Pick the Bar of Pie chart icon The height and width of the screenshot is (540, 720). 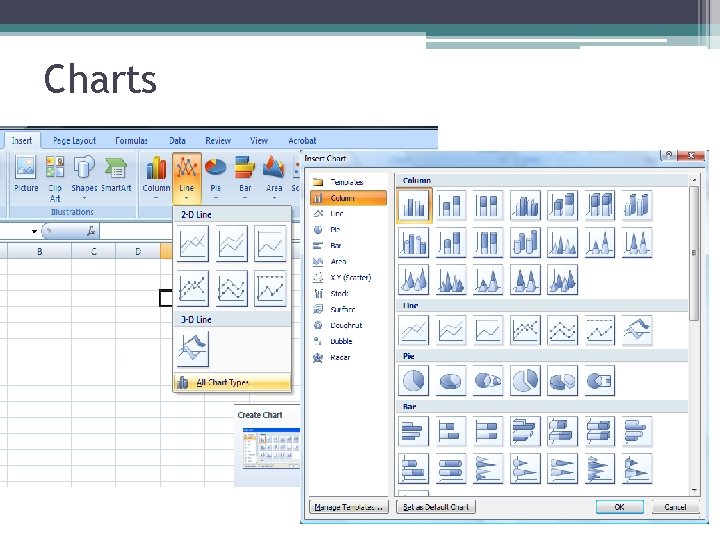[600, 380]
